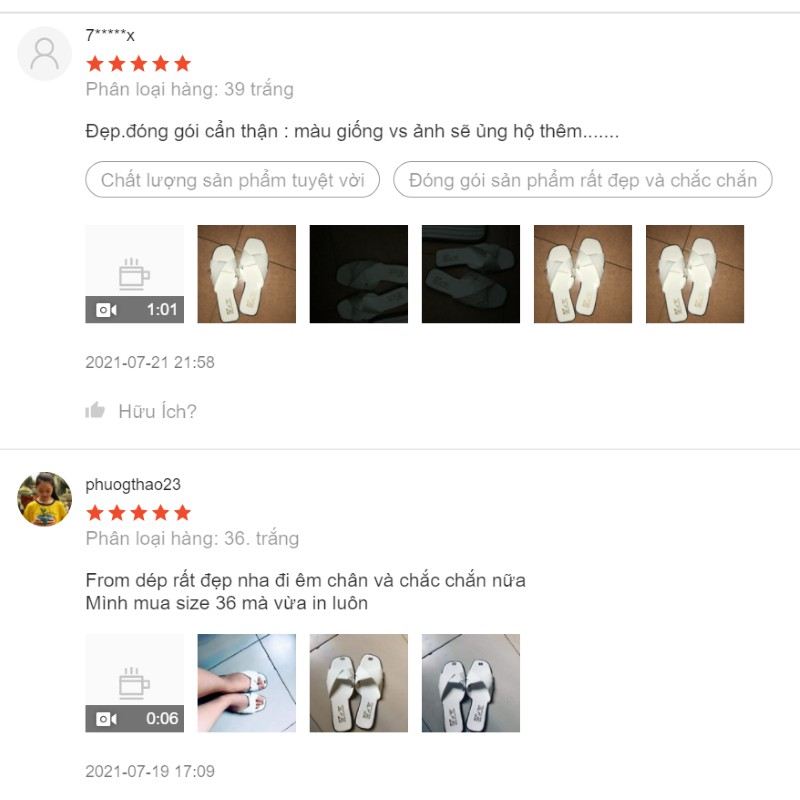
Task: Open photo of feet wearing sandals
Action: 246,683
